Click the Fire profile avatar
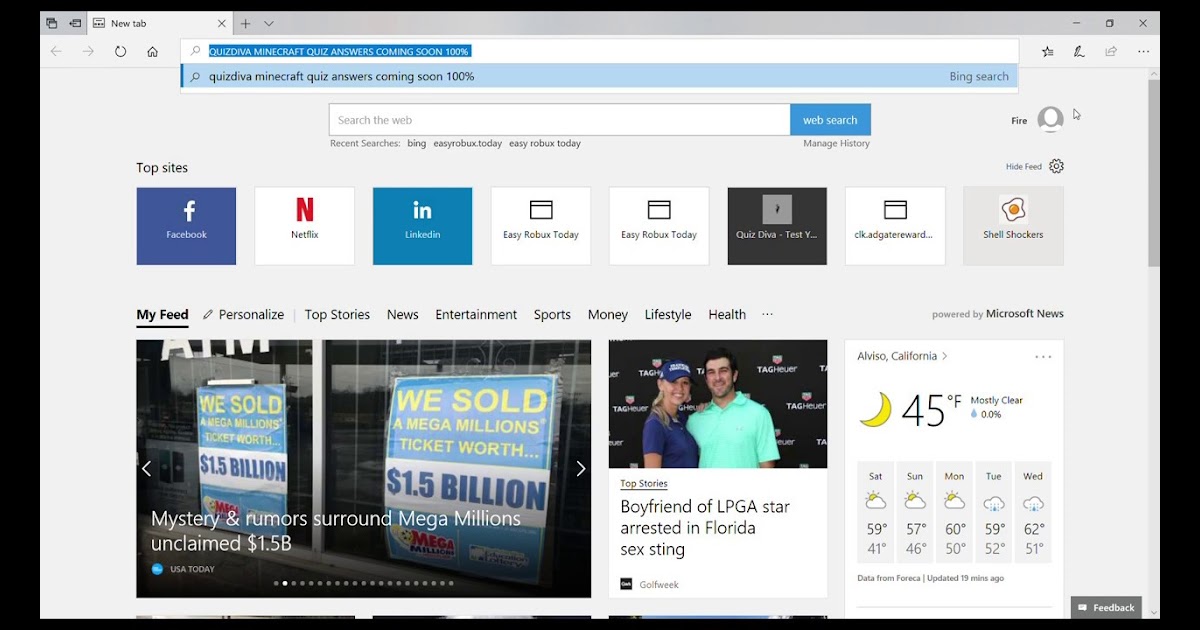1200x630 pixels. (x=1050, y=120)
